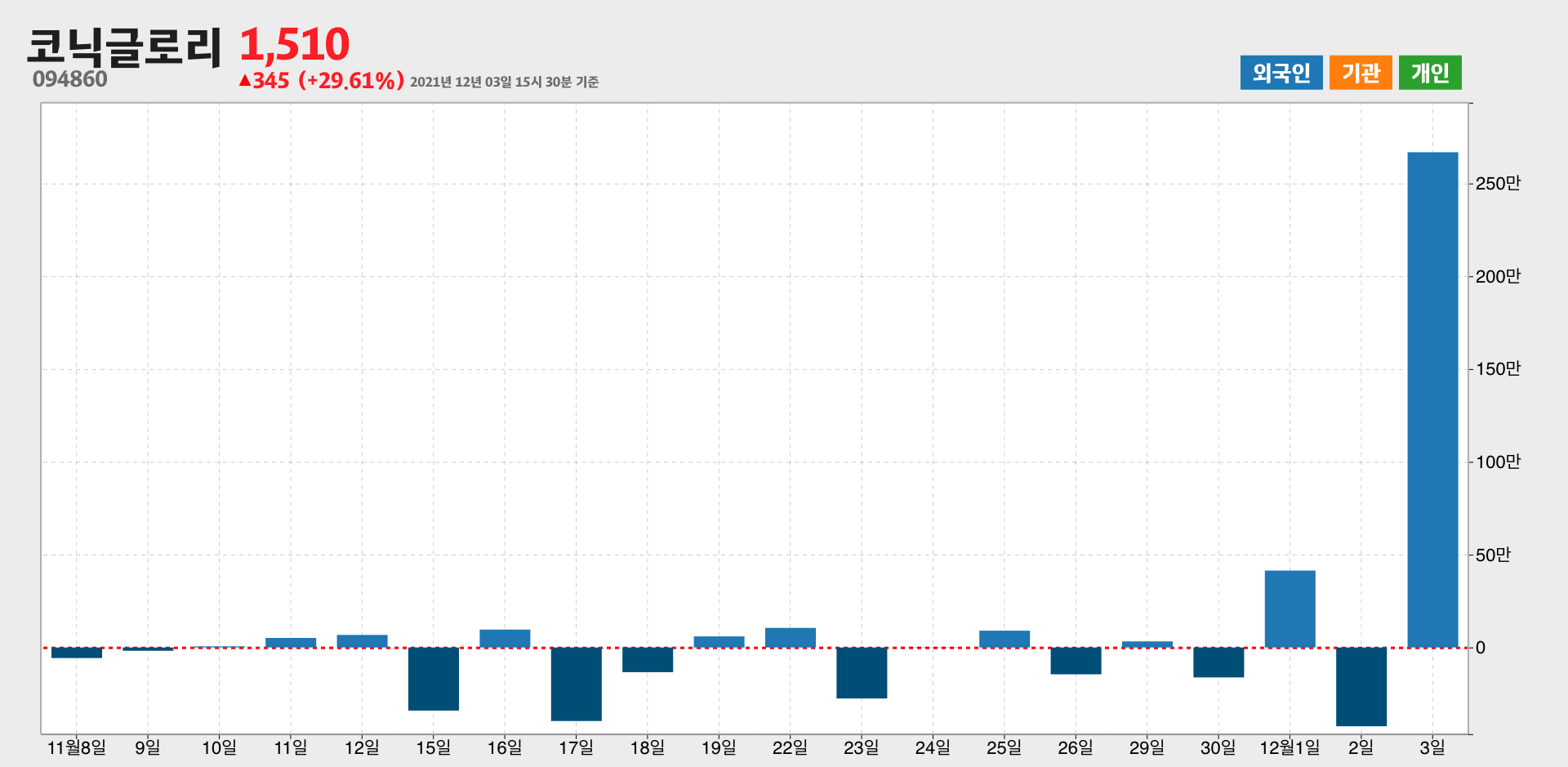The height and width of the screenshot is (767, 1568).
Task: Click the positive bar for 16일
Action: (505, 639)
